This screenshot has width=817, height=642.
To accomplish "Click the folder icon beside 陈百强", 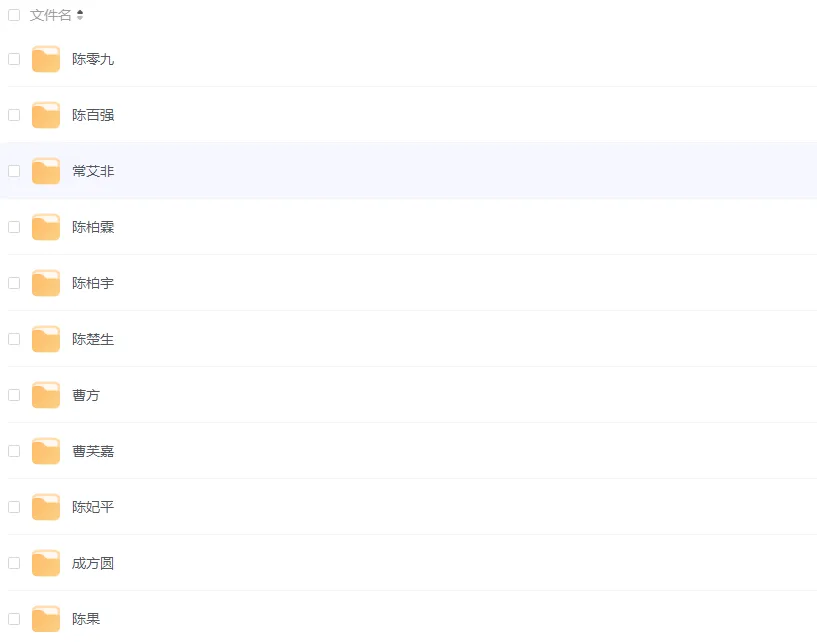I will [x=46, y=115].
